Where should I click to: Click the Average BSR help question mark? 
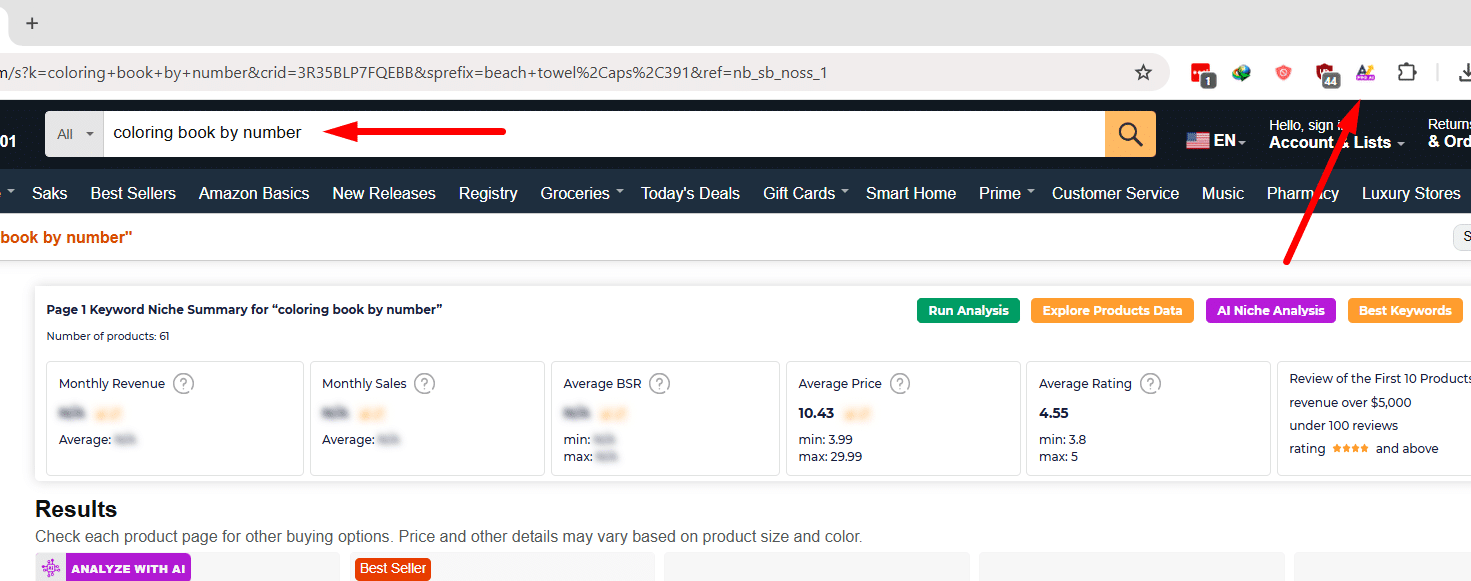659,384
